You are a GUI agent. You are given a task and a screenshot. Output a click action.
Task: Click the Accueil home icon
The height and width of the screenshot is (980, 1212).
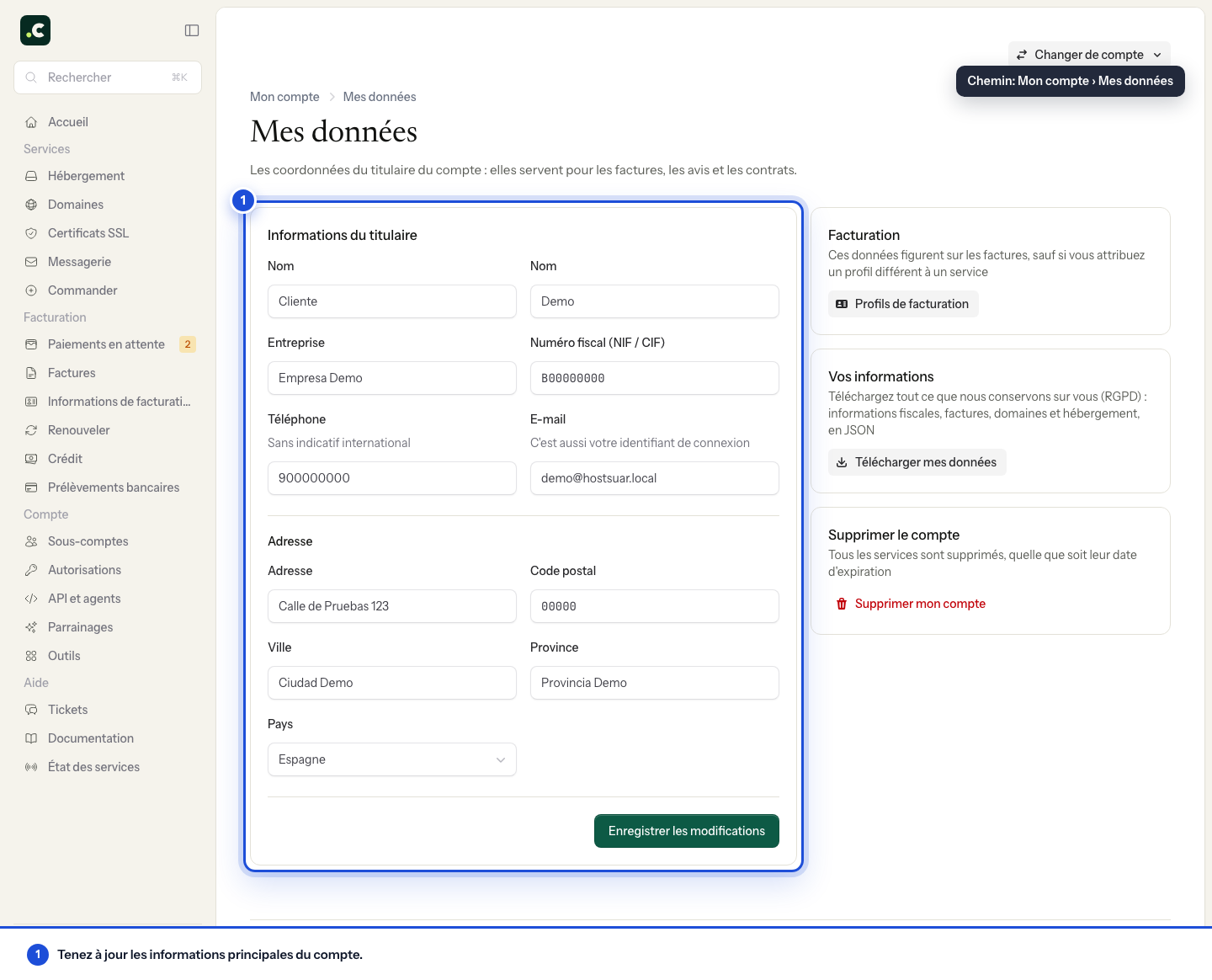[x=31, y=122]
